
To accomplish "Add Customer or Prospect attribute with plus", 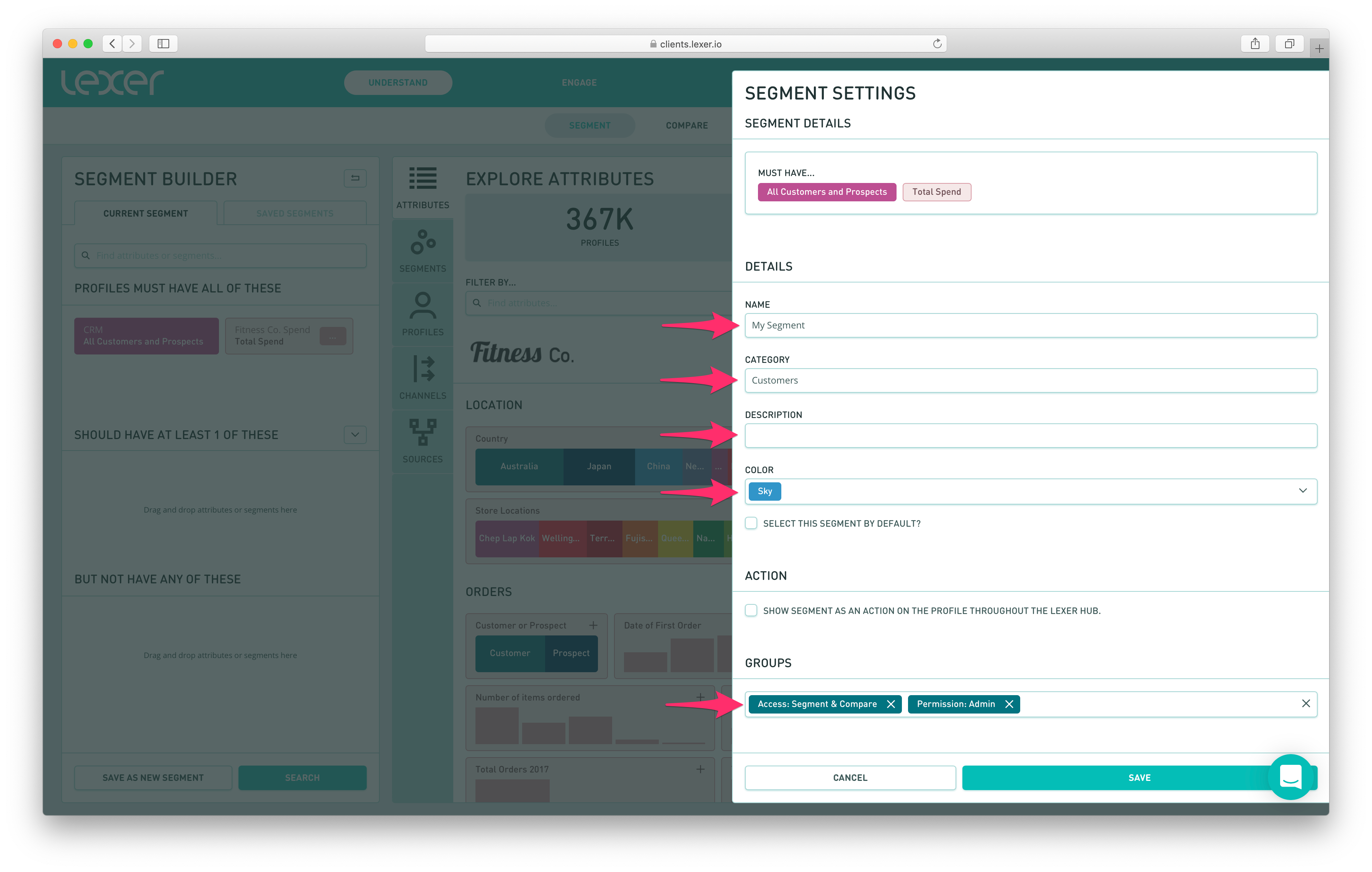I will (593, 625).
